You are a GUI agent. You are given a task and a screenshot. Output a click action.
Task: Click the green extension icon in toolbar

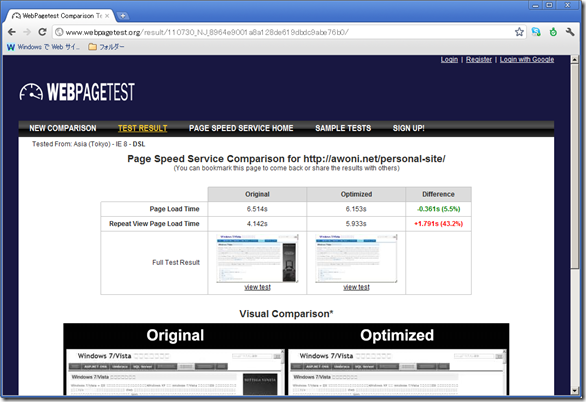coord(553,32)
